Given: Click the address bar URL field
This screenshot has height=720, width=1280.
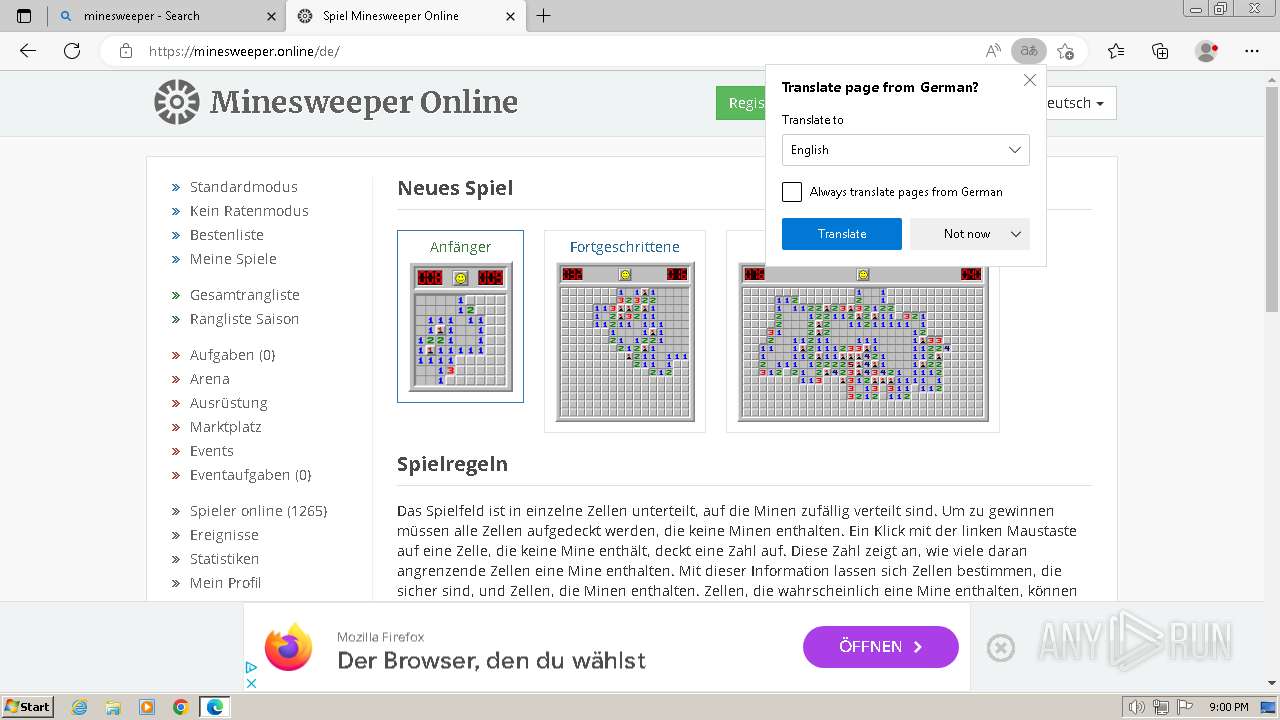Looking at the screenshot, I should click(x=560, y=51).
